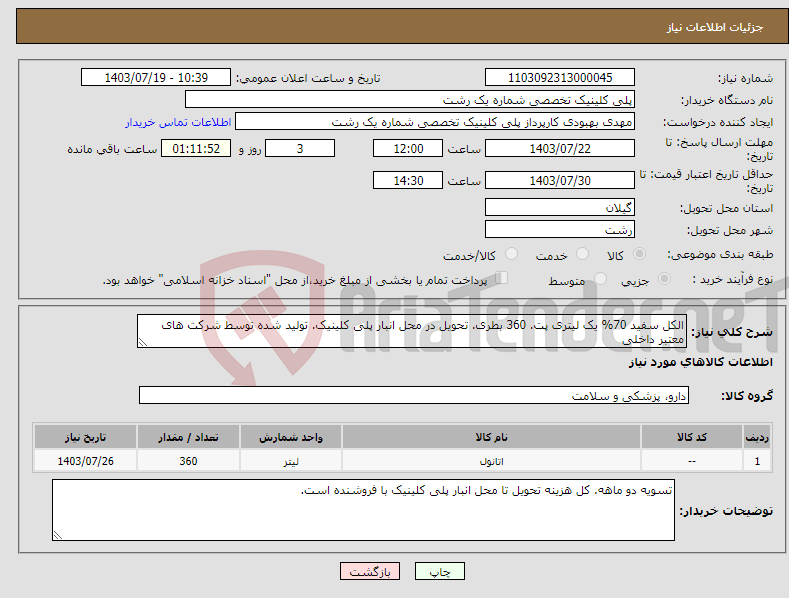789x598 pixels.
Task: Click the شماره نیاز label
Action: tap(745, 79)
